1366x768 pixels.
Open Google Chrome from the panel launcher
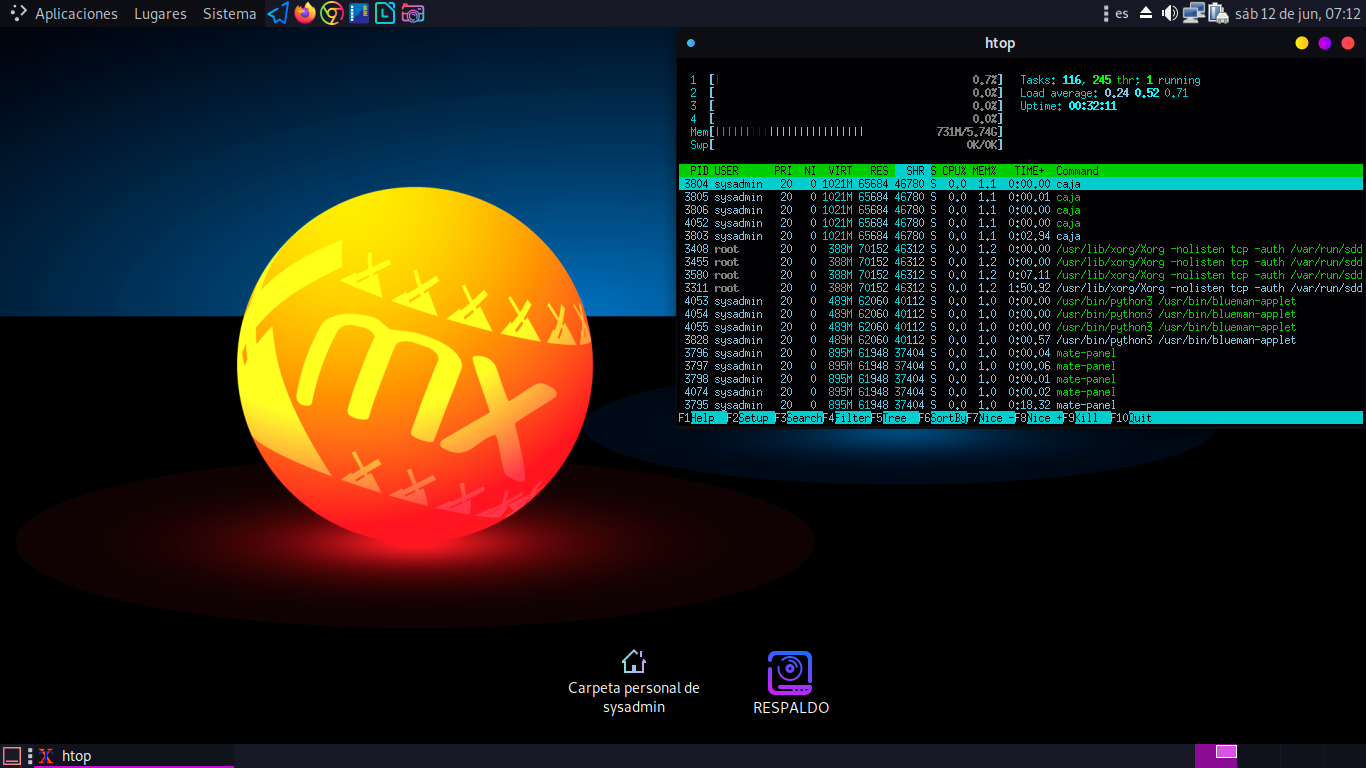pyautogui.click(x=332, y=14)
